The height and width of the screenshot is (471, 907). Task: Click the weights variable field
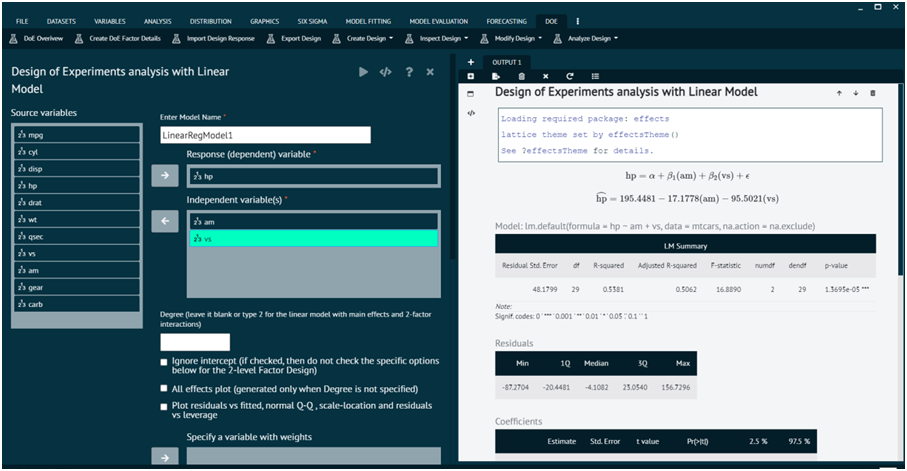click(314, 457)
